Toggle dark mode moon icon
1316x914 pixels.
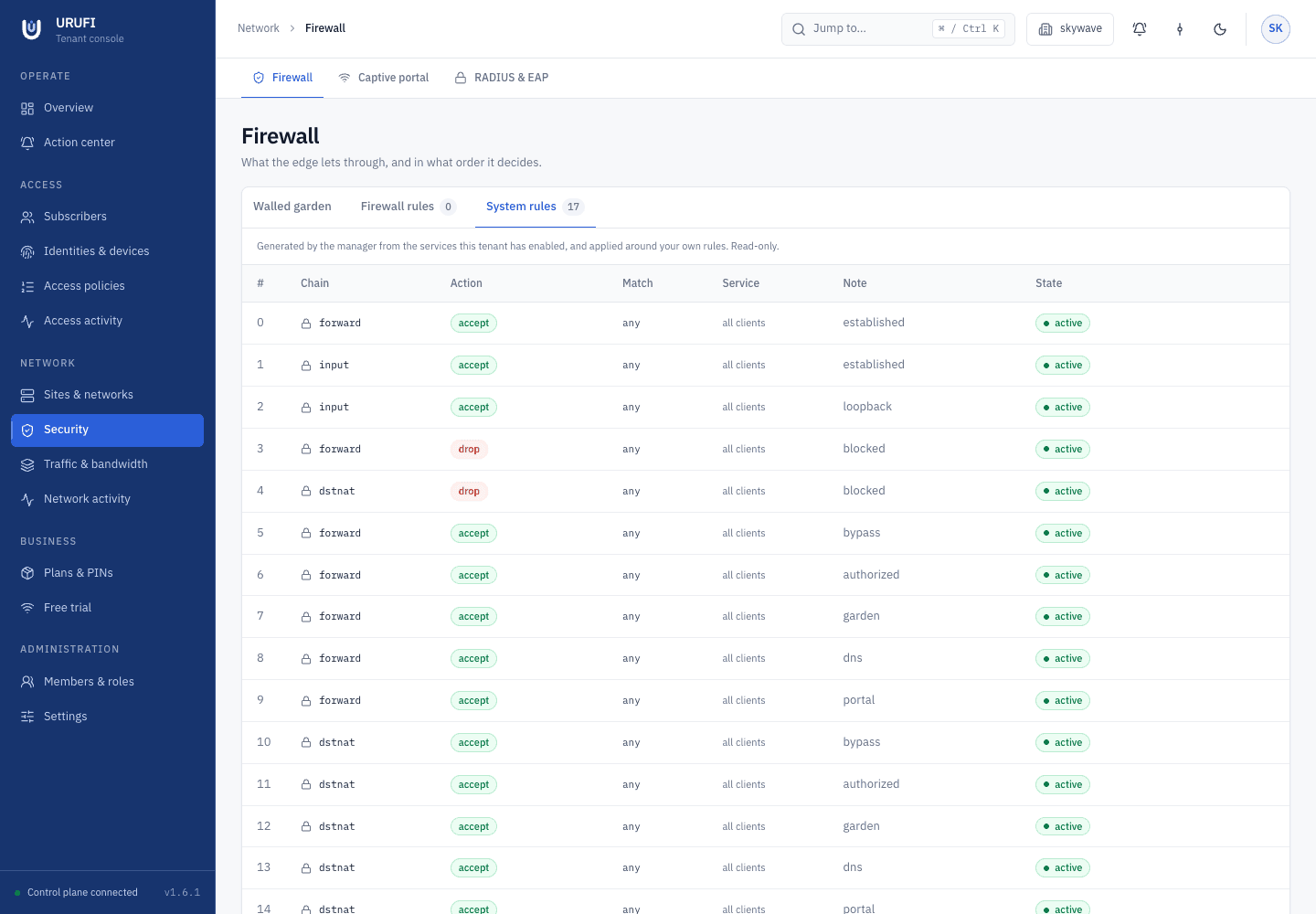pos(1220,29)
